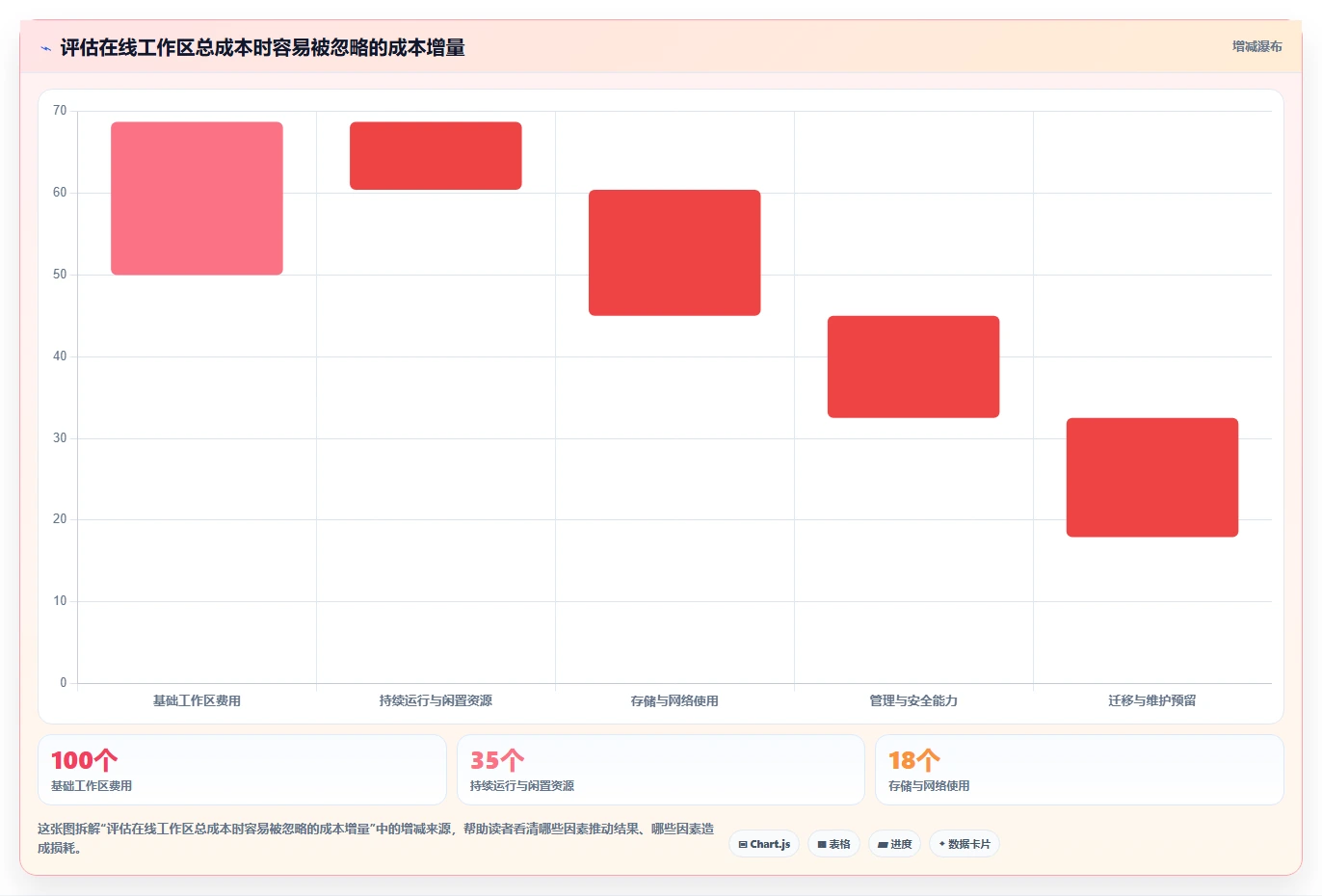Click the red 持续运行与闲置资源 bar
Viewport: 1322px width, 896px height.
pos(436,156)
